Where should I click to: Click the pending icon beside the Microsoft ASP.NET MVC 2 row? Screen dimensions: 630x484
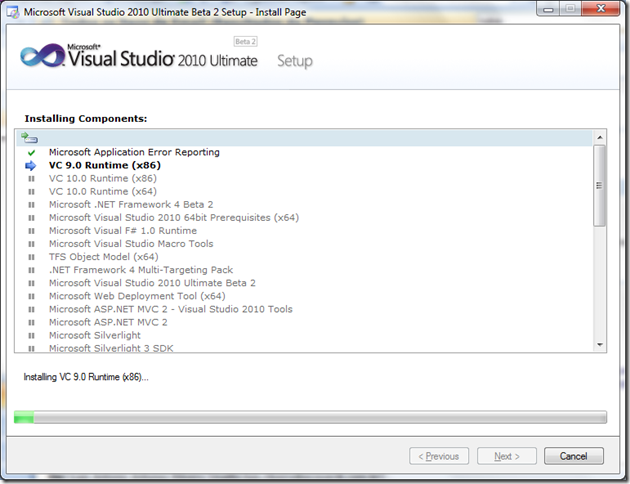tap(31, 323)
